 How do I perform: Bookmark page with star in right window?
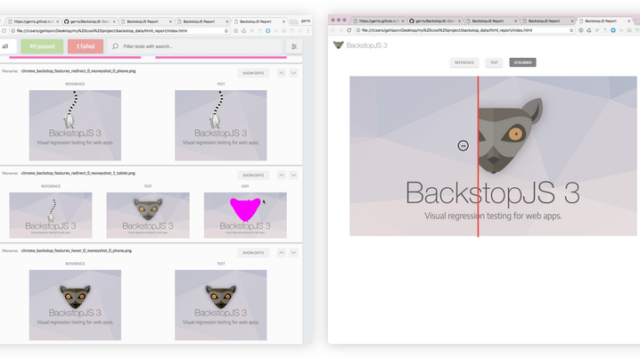click(x=571, y=30)
